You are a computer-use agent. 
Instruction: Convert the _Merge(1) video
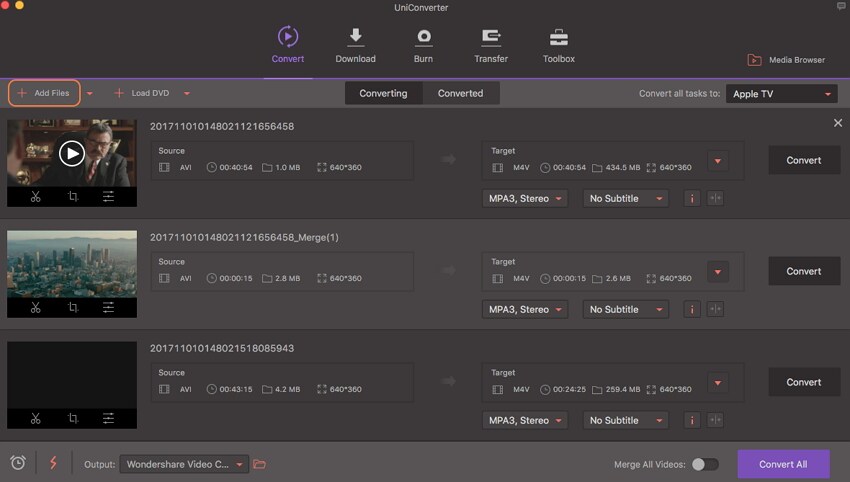804,271
